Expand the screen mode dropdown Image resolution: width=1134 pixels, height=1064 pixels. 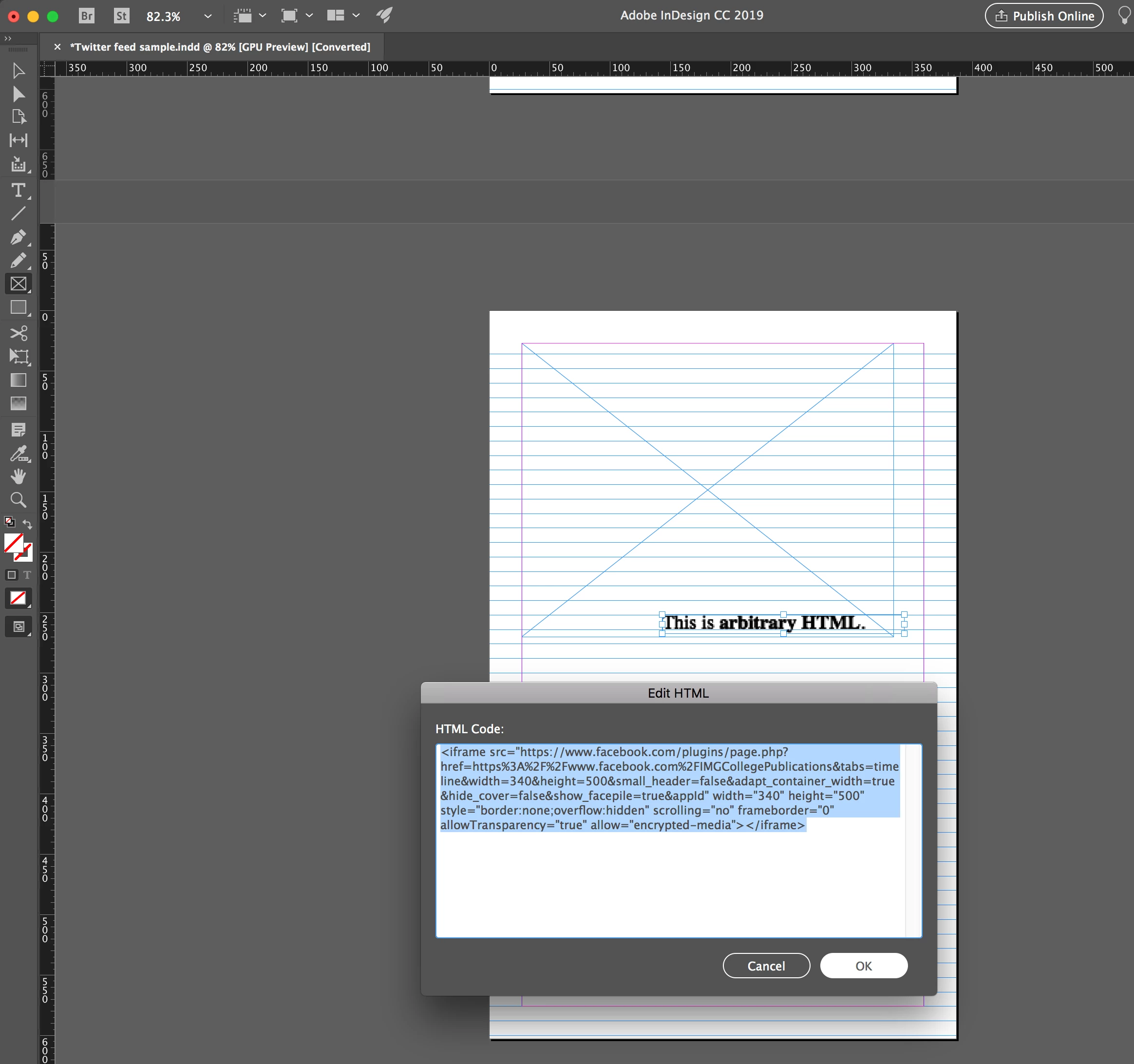(309, 16)
